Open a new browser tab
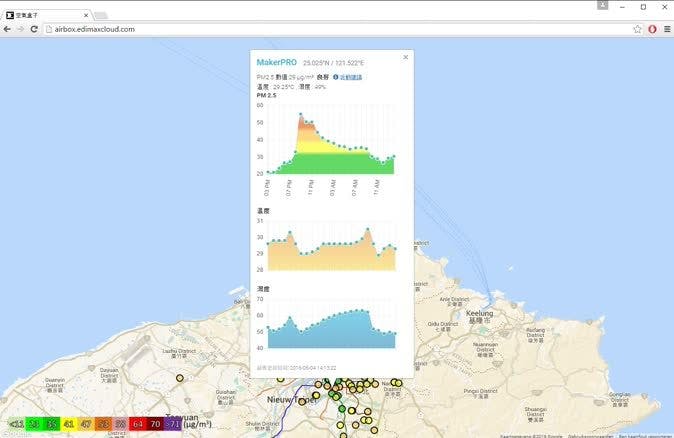The image size is (674, 438). pyautogui.click(x=101, y=15)
